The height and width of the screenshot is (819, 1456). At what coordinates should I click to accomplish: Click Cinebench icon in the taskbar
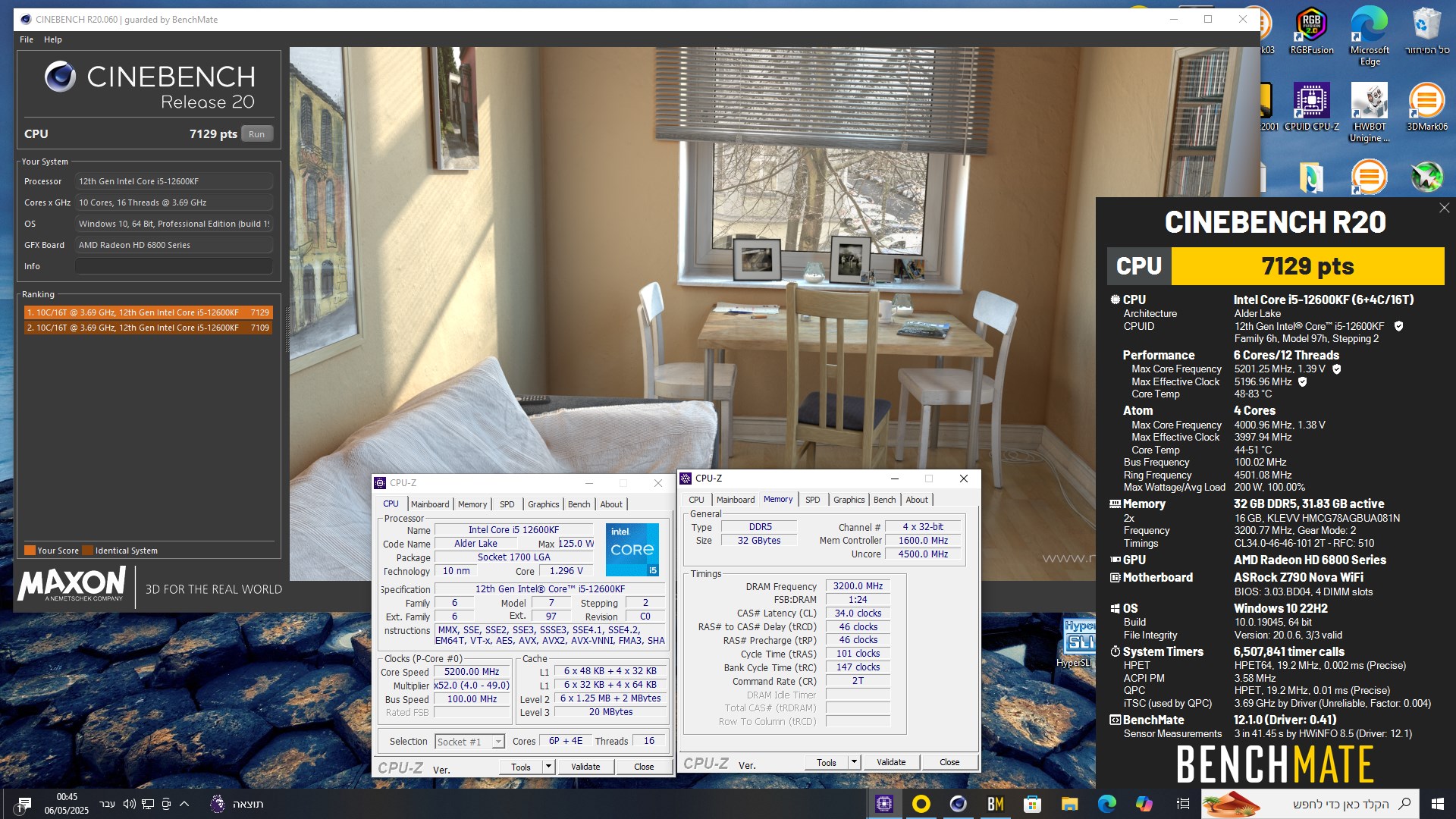959,804
